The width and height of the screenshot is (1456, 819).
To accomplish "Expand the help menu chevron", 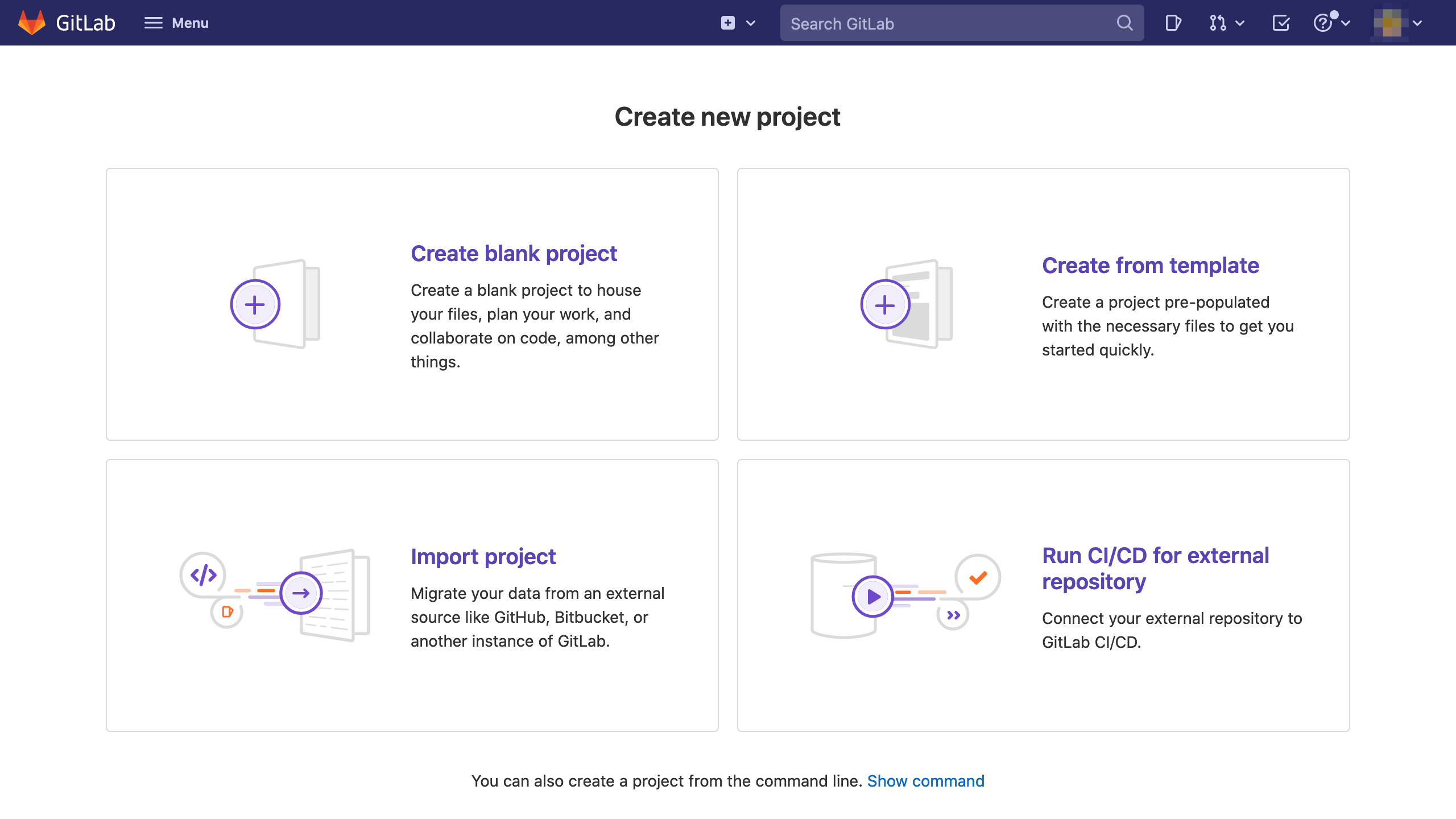I will (1346, 23).
